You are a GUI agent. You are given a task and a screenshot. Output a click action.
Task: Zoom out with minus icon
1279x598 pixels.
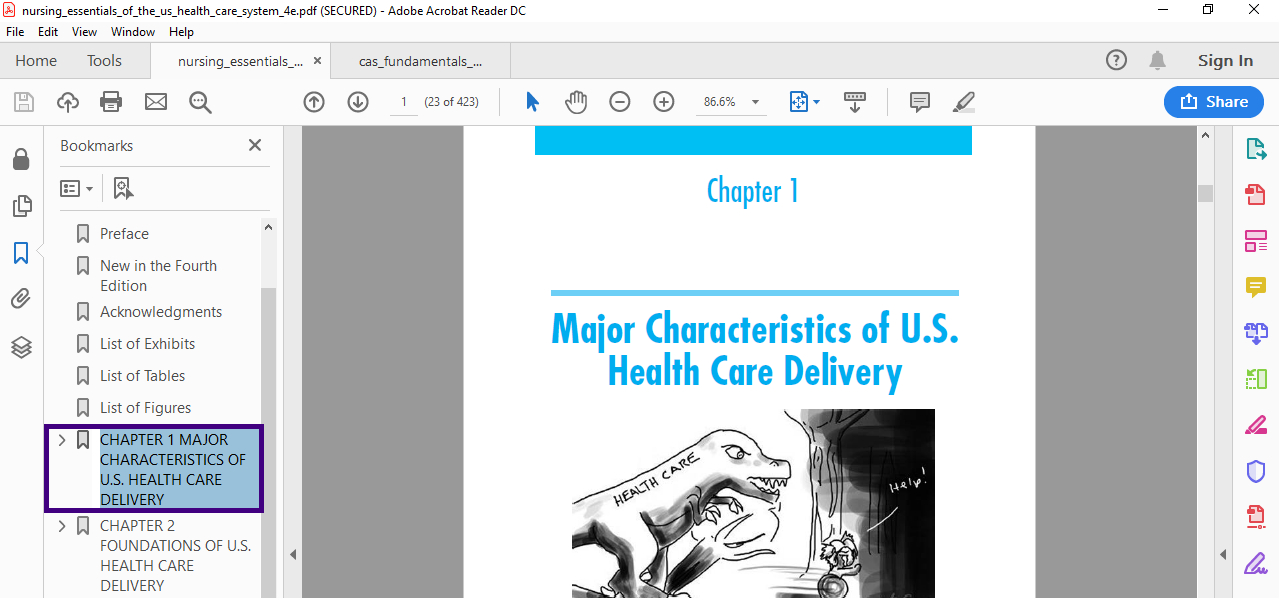point(620,102)
